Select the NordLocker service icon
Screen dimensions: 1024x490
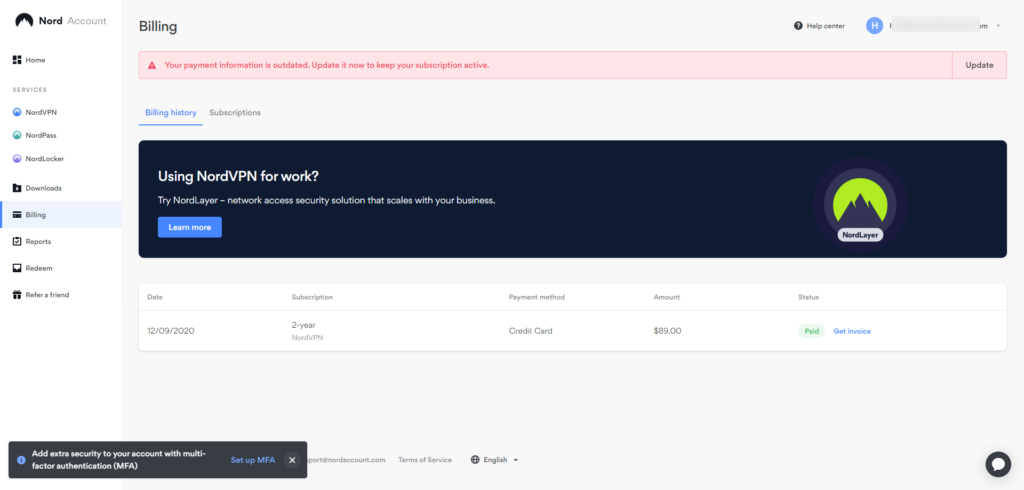(18, 159)
